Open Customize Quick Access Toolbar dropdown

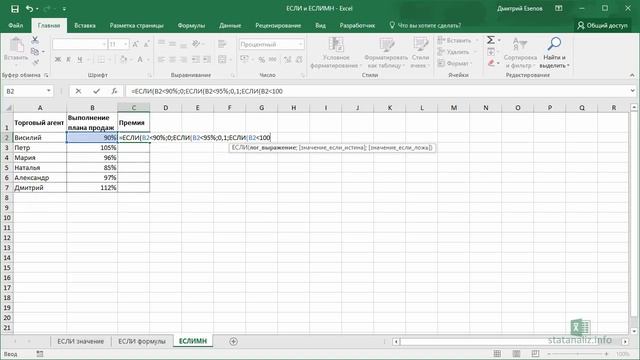[64, 9]
